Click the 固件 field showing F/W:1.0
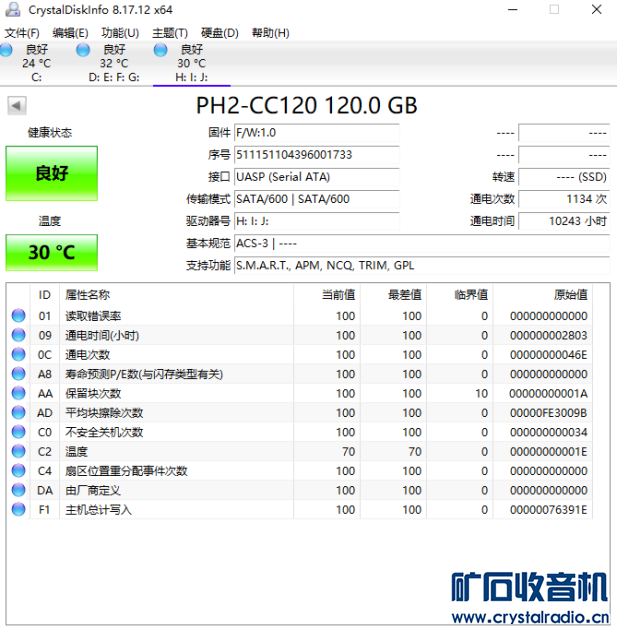Image resolution: width=617 pixels, height=630 pixels. pyautogui.click(x=317, y=133)
